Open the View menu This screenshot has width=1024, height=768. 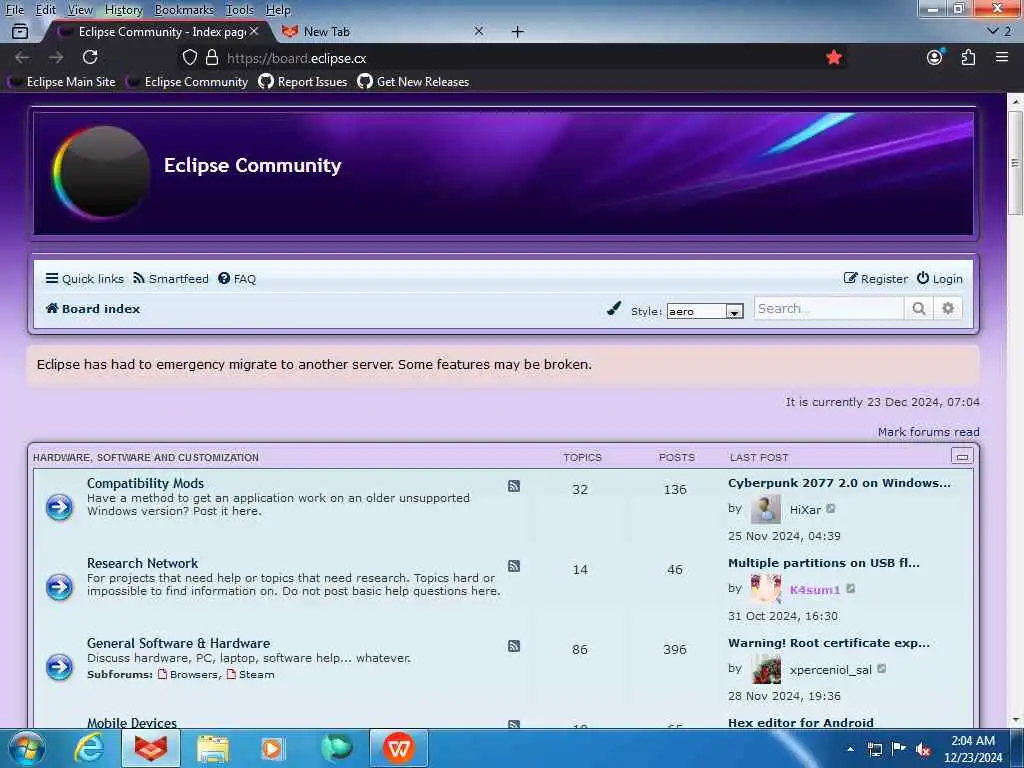[80, 10]
